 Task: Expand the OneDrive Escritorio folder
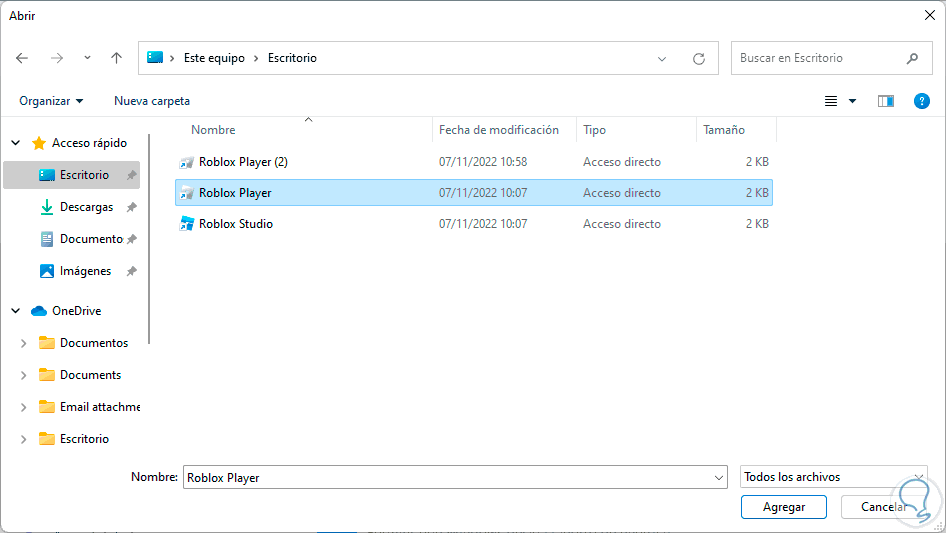[x=24, y=439]
